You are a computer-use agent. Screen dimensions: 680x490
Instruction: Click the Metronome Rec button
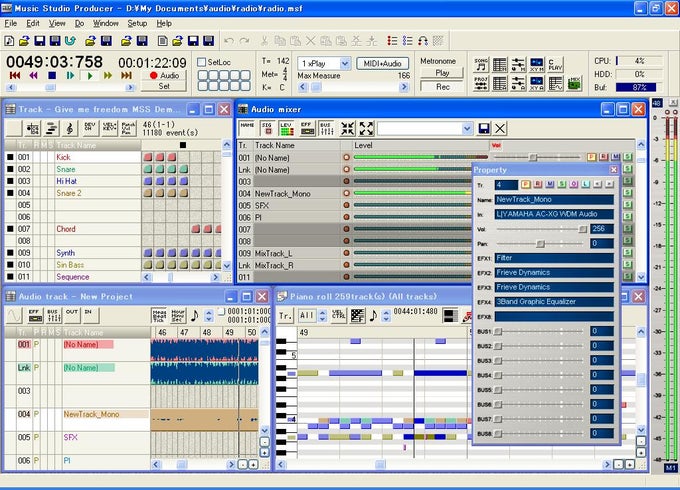[x=442, y=87]
